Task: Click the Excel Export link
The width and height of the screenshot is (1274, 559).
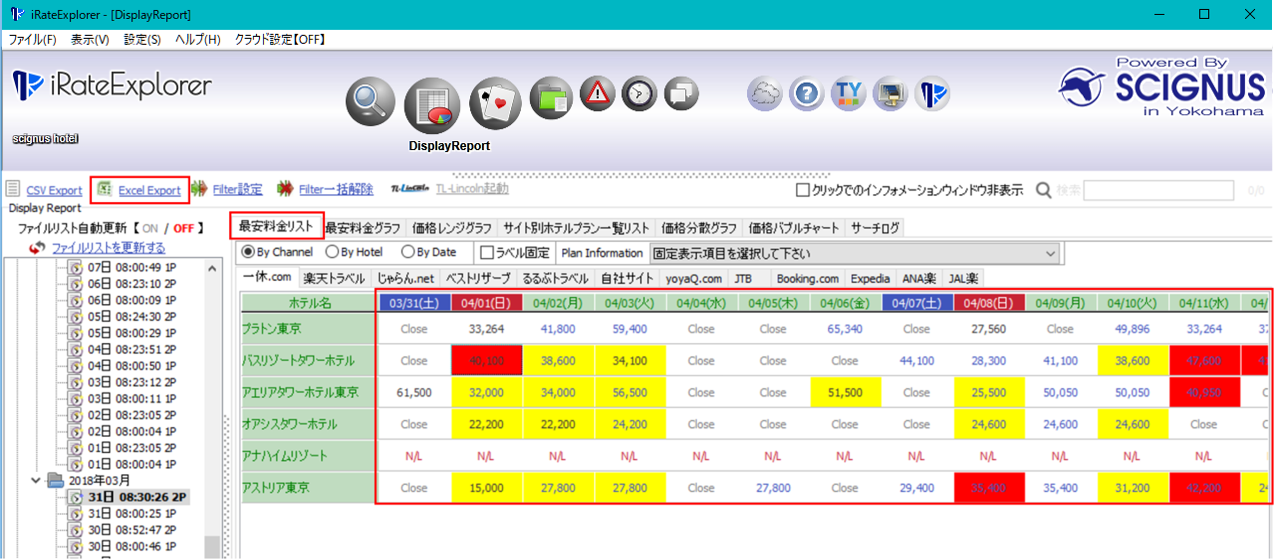Action: click(x=149, y=190)
